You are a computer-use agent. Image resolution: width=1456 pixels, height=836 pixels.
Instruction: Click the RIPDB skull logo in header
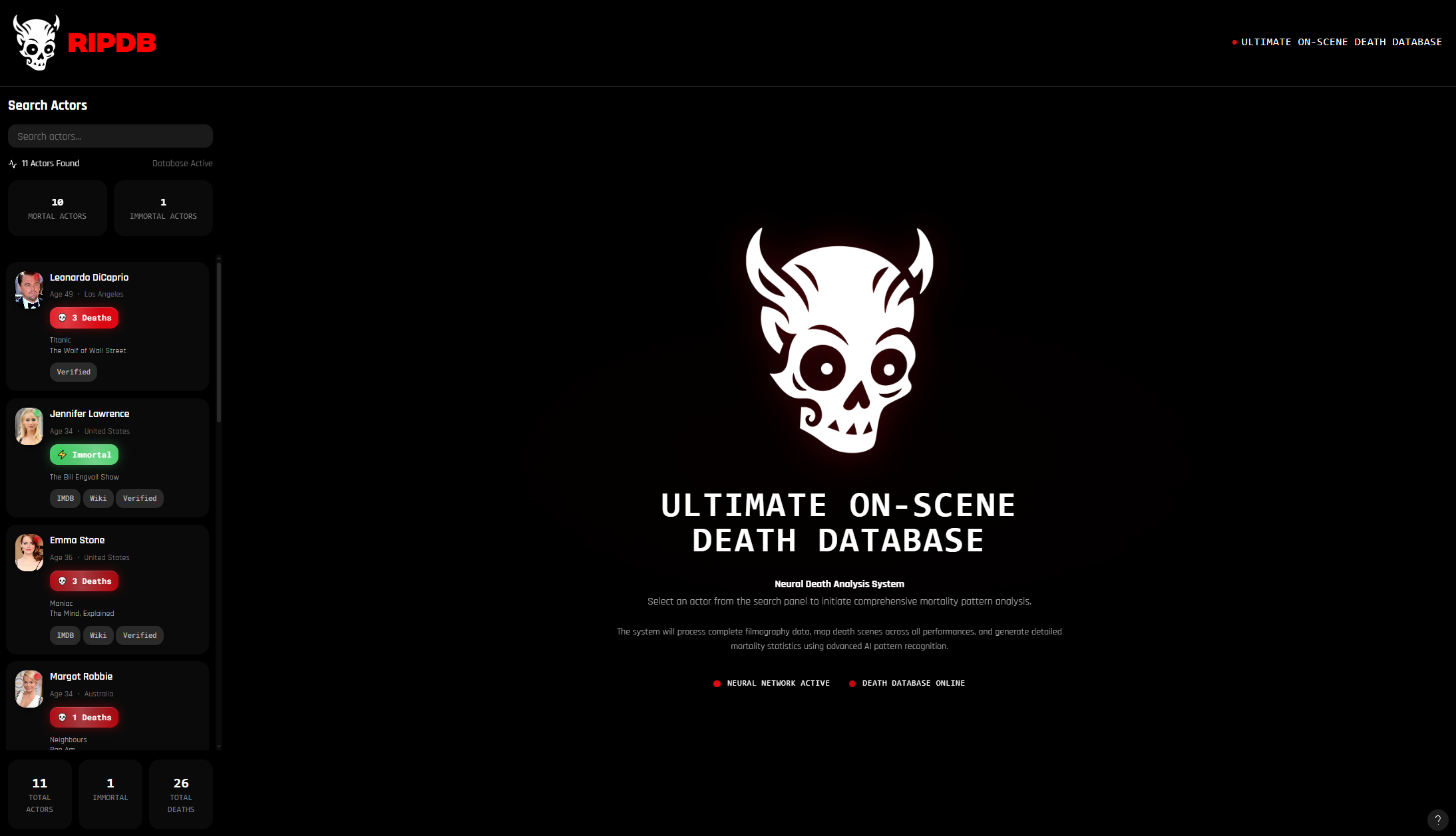[37, 43]
